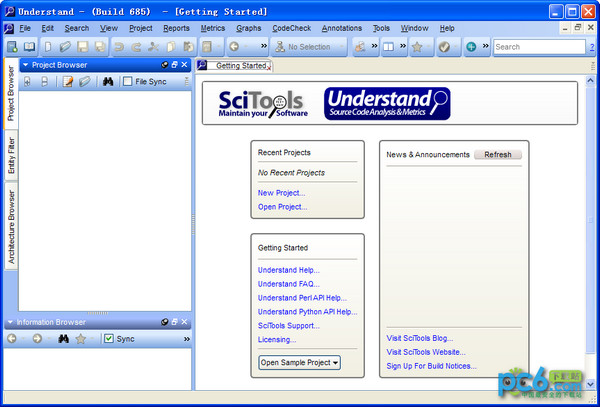600x407 pixels.
Task: Click the edit notepad icon in Project Browser
Action: [x=68, y=81]
